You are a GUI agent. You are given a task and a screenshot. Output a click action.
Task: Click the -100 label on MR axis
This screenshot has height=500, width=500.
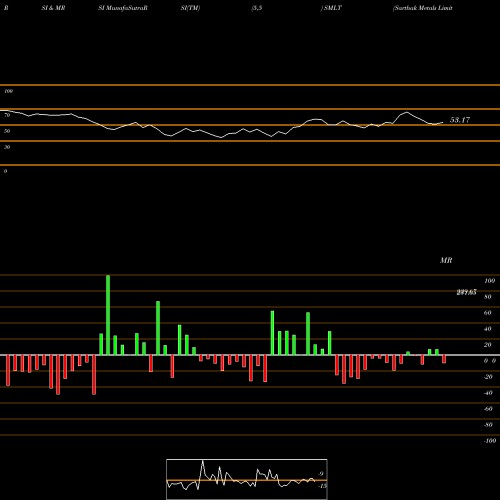point(490,441)
